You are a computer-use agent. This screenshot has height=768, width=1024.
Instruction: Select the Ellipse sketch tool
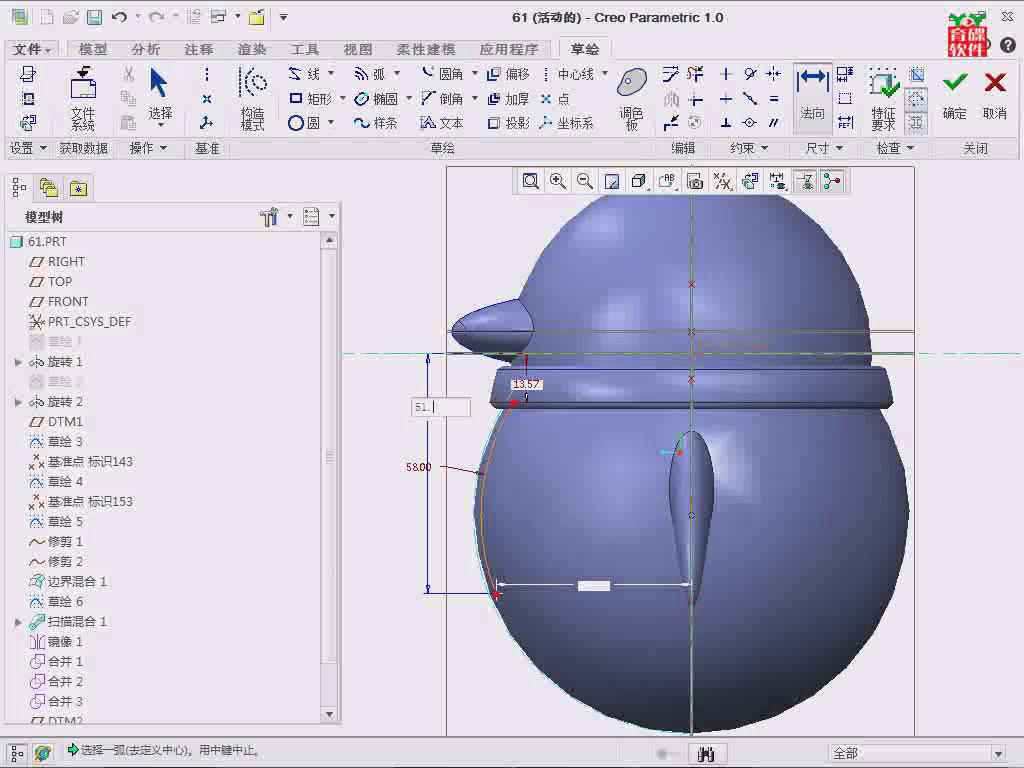pyautogui.click(x=376, y=99)
